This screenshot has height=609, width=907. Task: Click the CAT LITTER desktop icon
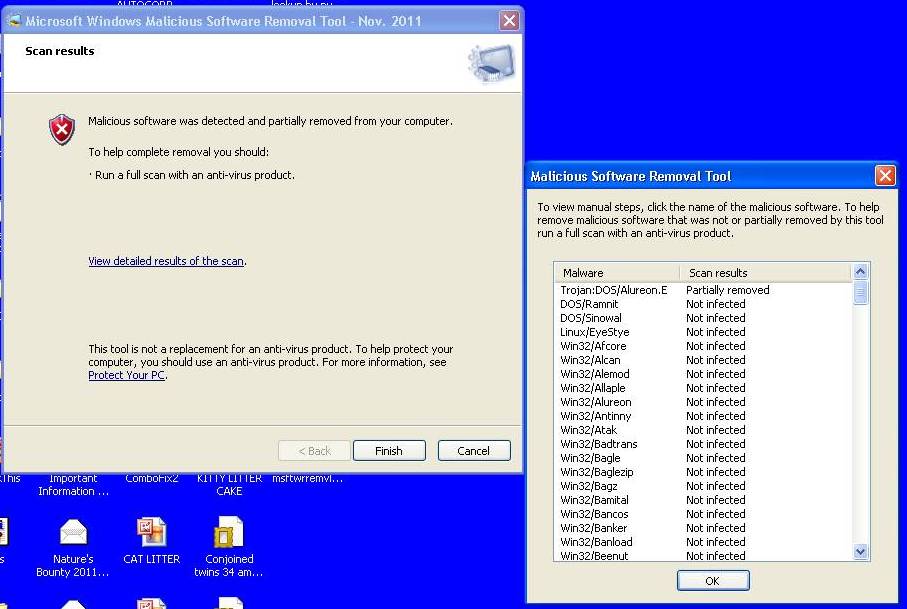click(152, 541)
